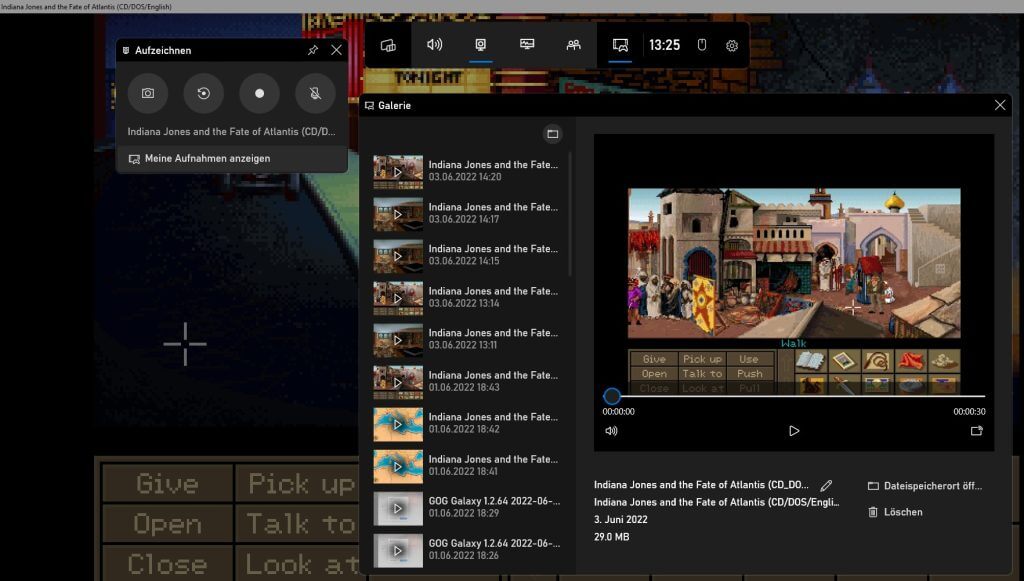Open the Audio widget in Game Bar
This screenshot has width=1024, height=581.
click(434, 44)
